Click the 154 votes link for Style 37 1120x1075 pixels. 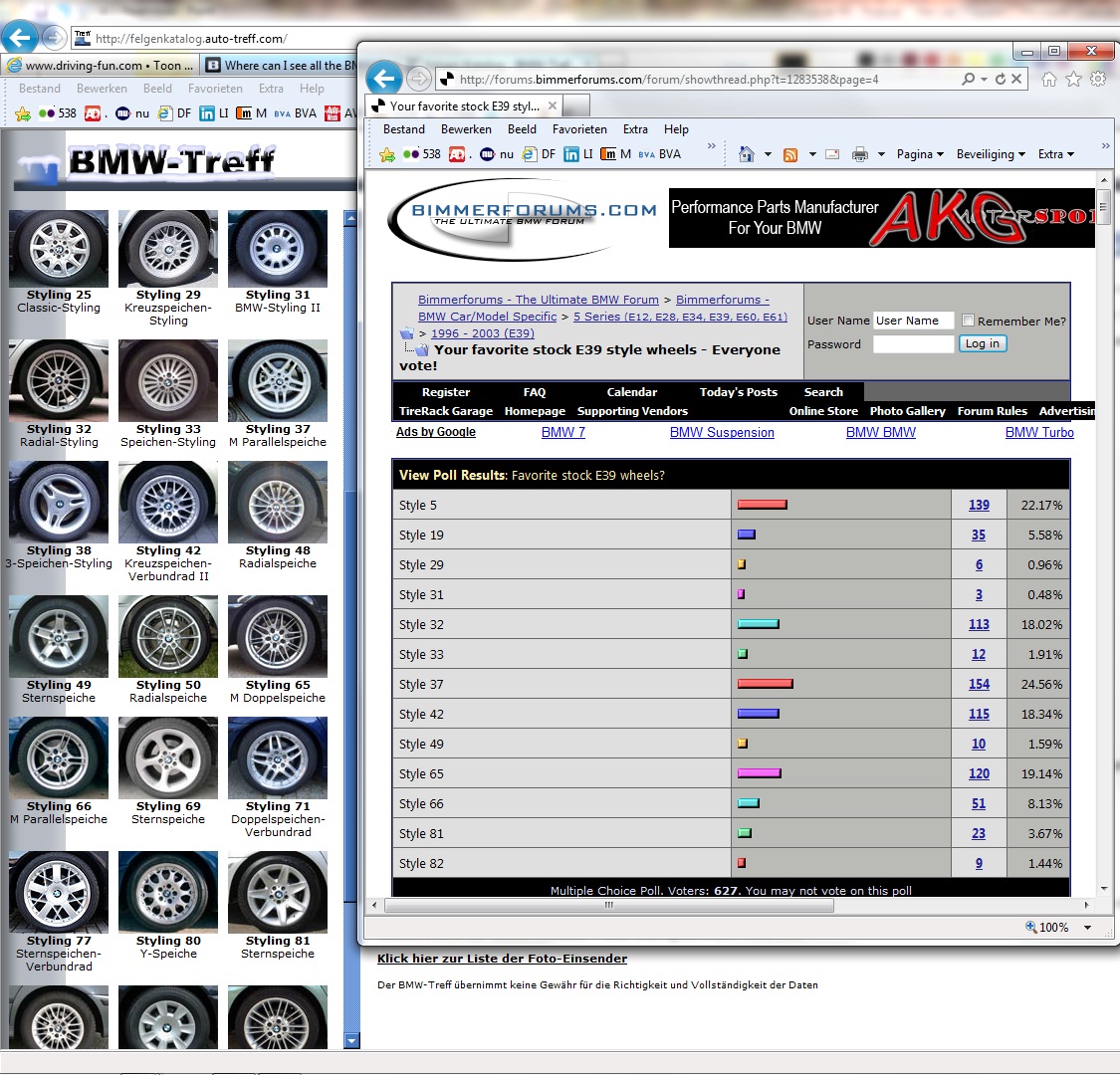pyautogui.click(x=979, y=684)
